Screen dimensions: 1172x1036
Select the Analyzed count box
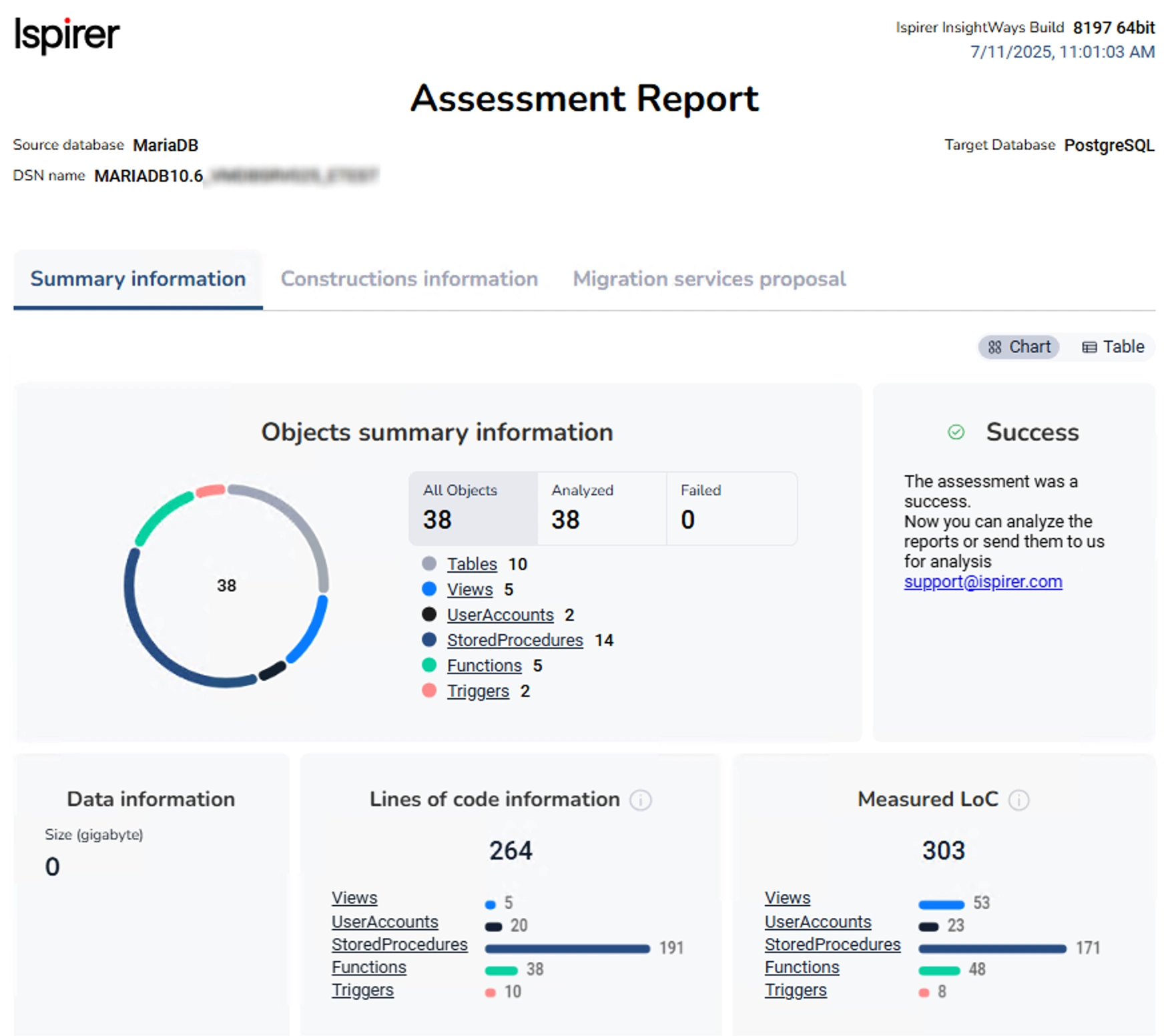pos(601,508)
